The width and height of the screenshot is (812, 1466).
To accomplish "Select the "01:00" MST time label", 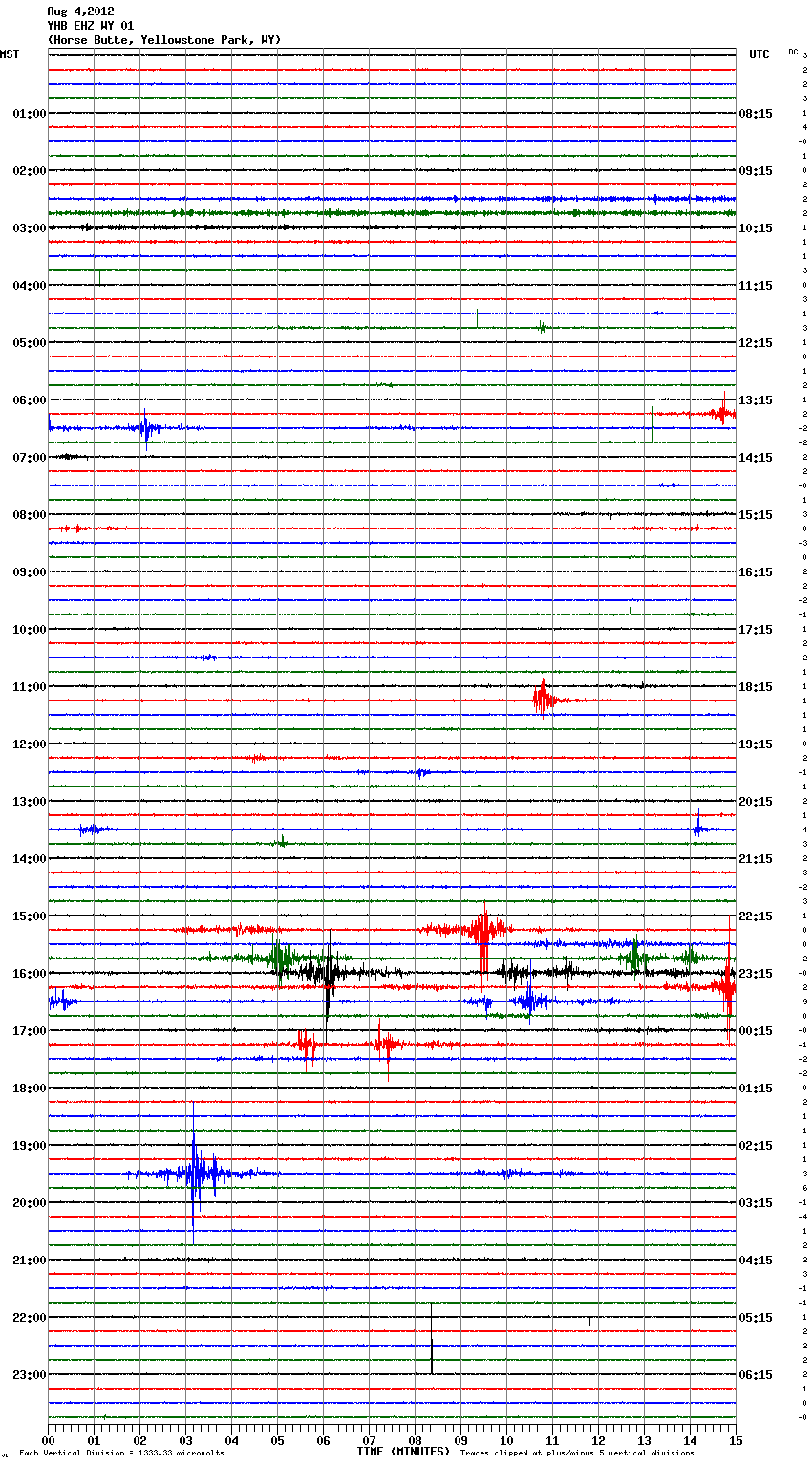I will (30, 114).
